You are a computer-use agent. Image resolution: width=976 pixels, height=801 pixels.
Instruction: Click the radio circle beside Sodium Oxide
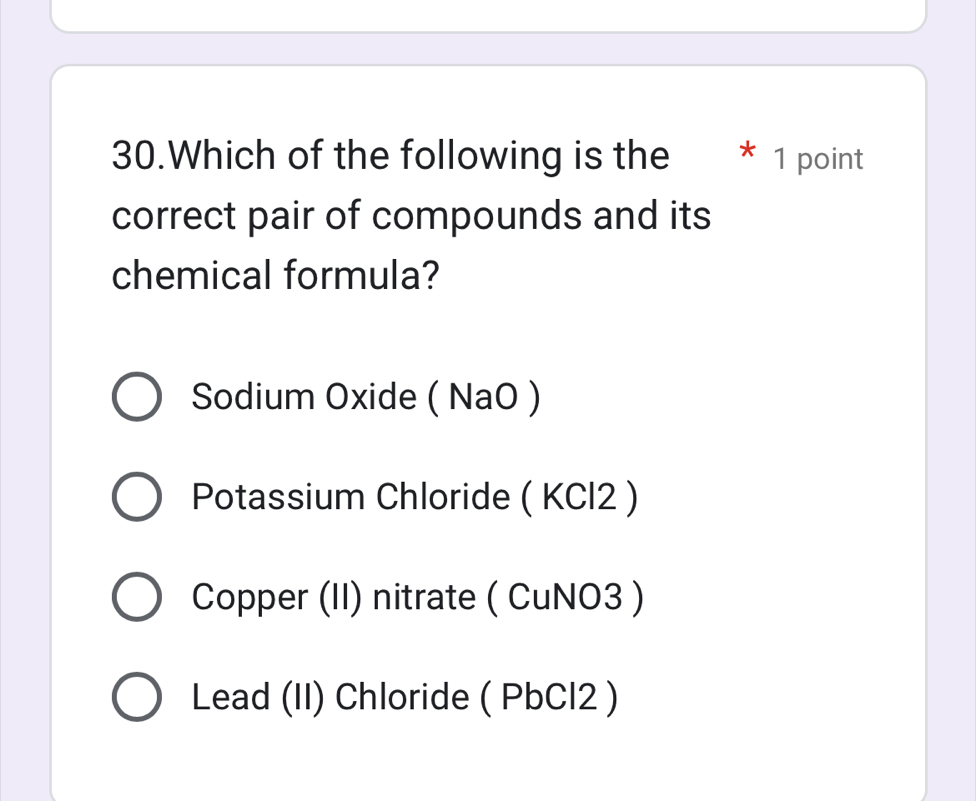pos(137,396)
